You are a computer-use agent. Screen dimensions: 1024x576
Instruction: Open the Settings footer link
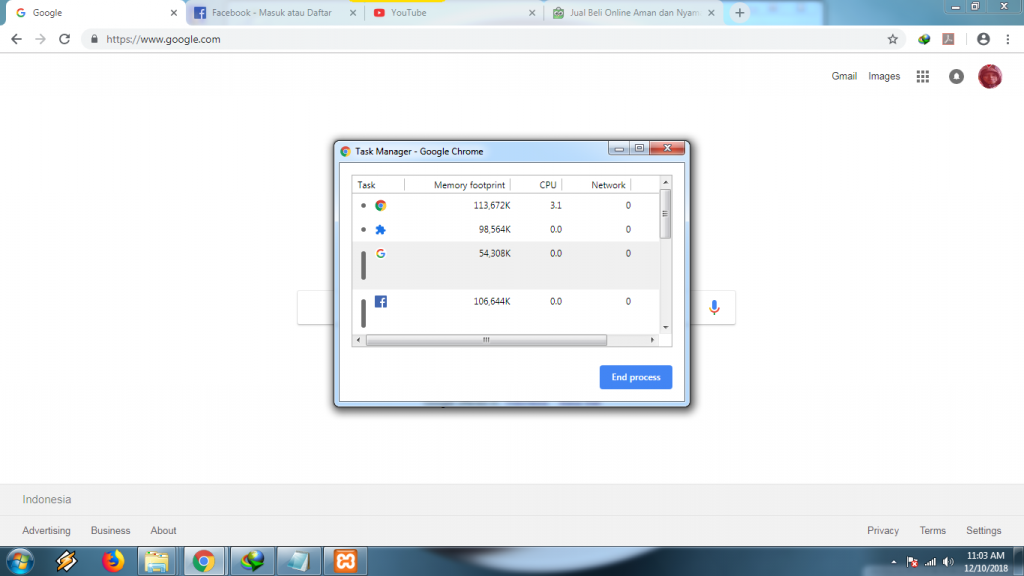click(x=984, y=530)
